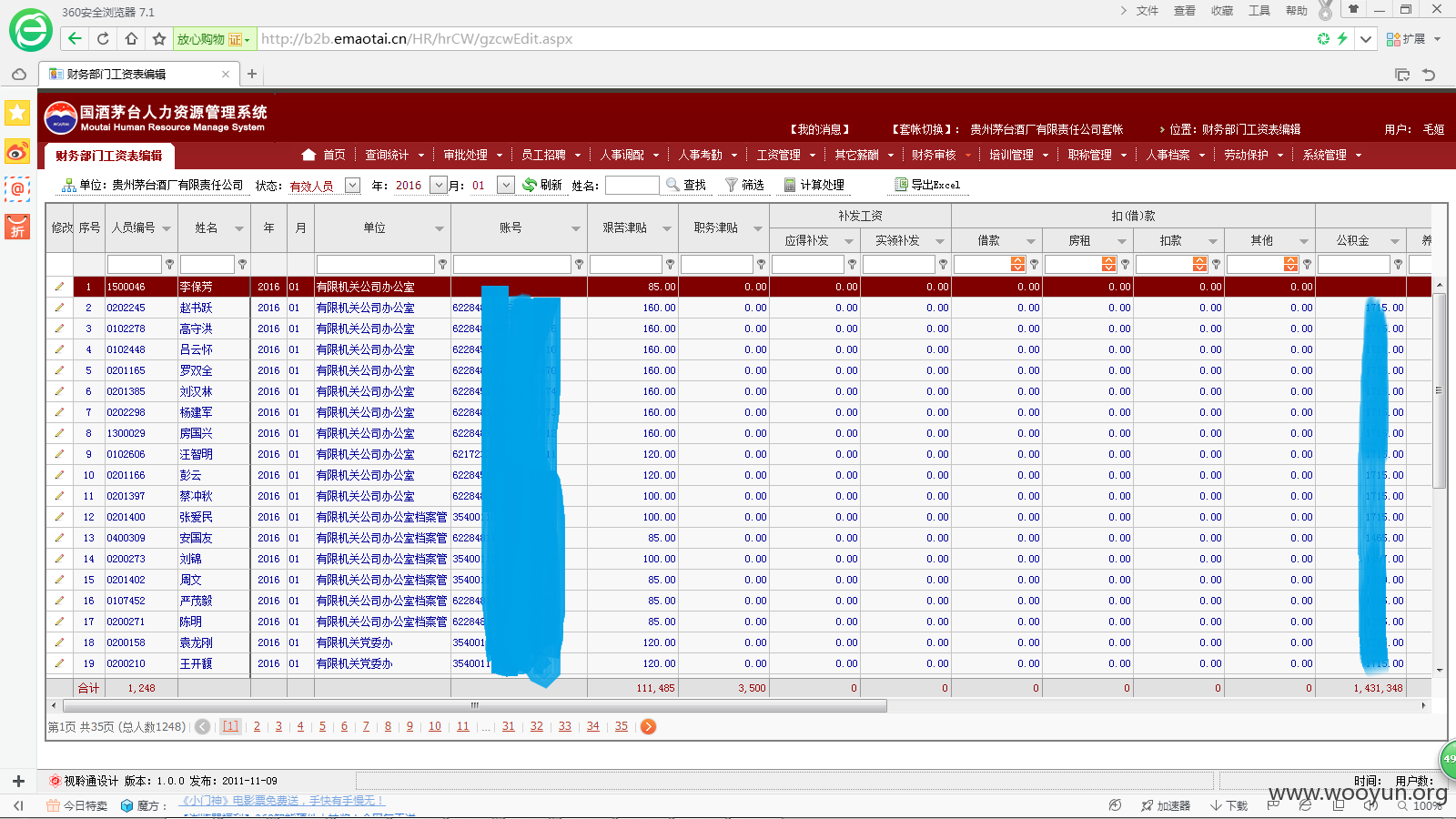
Task: Click the 单位 organization tree icon
Action: tap(68, 186)
